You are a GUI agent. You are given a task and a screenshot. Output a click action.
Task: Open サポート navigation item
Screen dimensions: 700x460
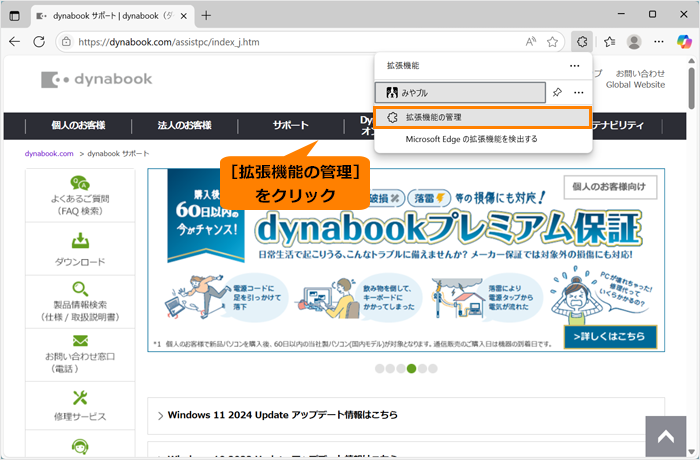coord(291,125)
